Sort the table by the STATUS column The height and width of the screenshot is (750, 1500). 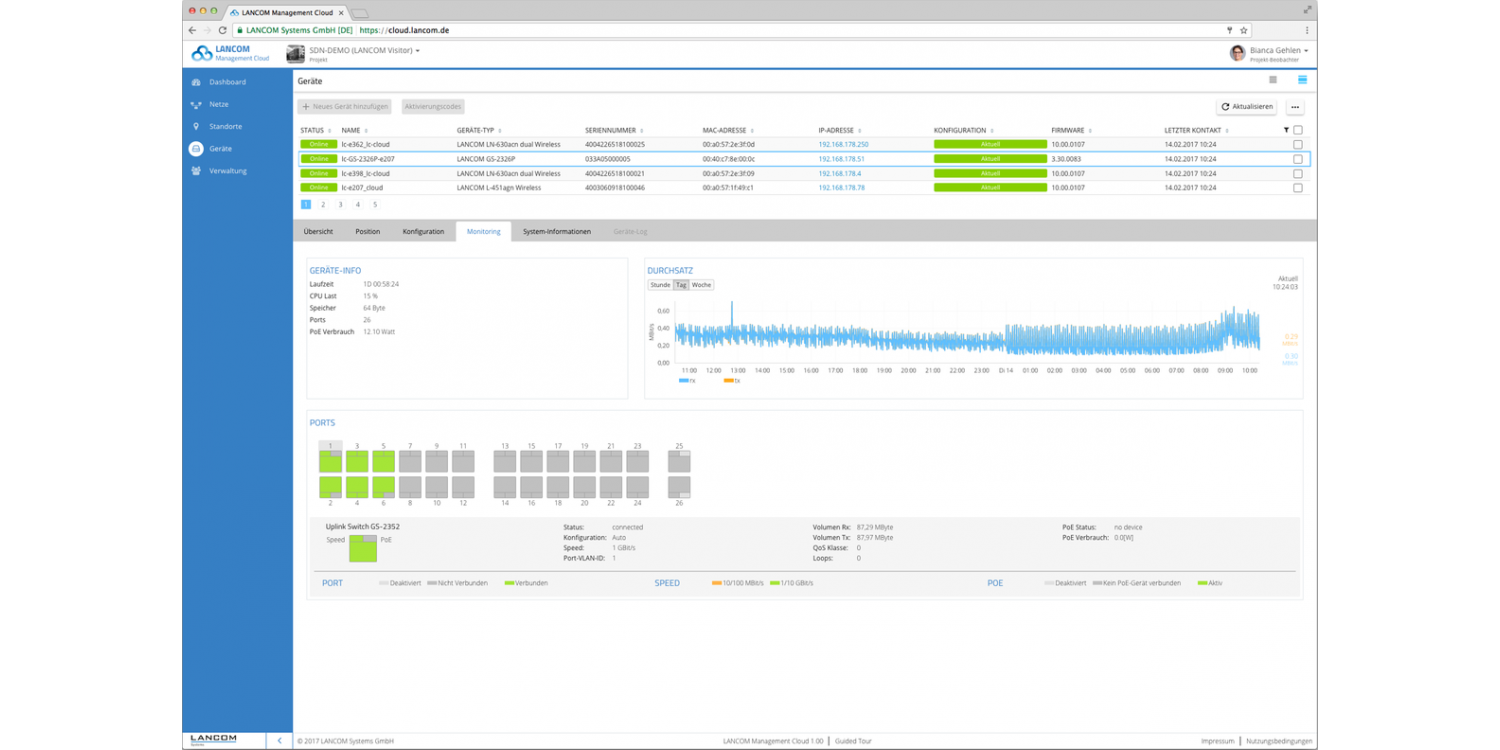[x=315, y=130]
